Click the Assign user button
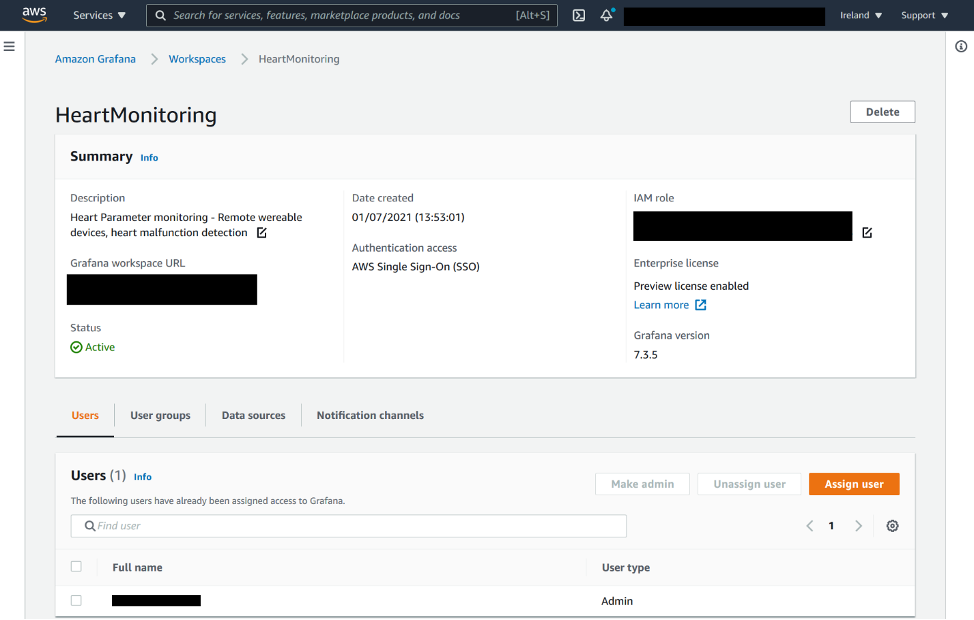This screenshot has width=974, height=620. (854, 485)
